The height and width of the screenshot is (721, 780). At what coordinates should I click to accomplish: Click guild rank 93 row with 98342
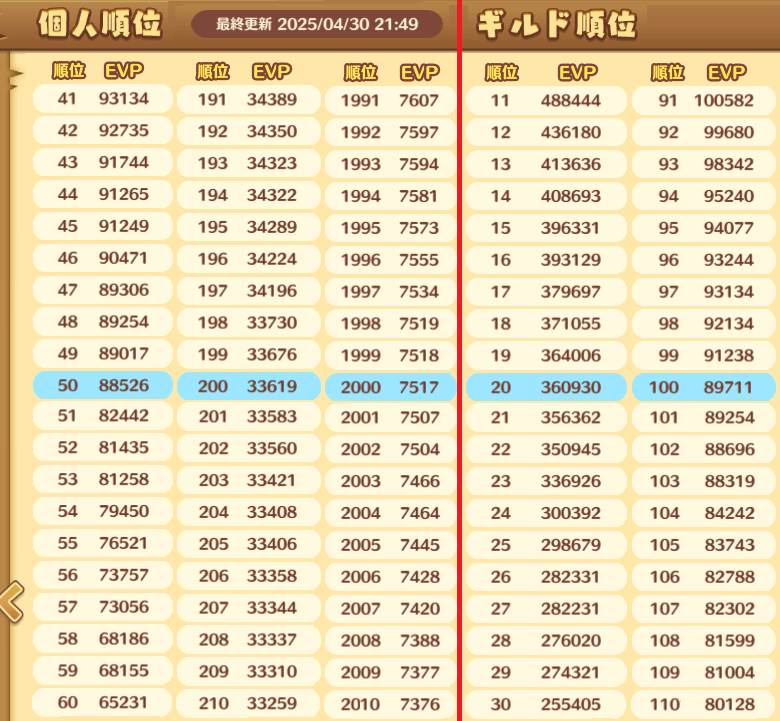[704, 164]
